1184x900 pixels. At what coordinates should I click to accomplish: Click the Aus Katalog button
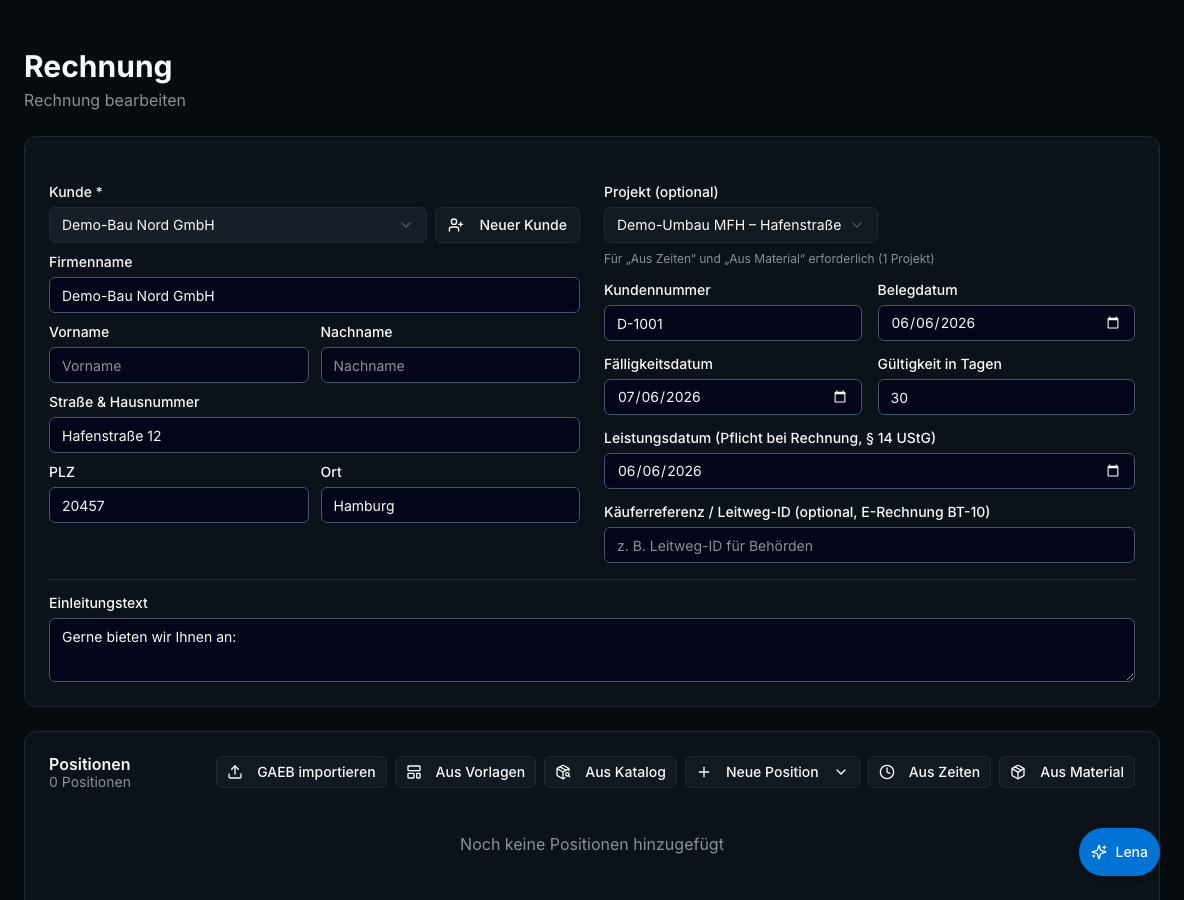[x=610, y=772]
